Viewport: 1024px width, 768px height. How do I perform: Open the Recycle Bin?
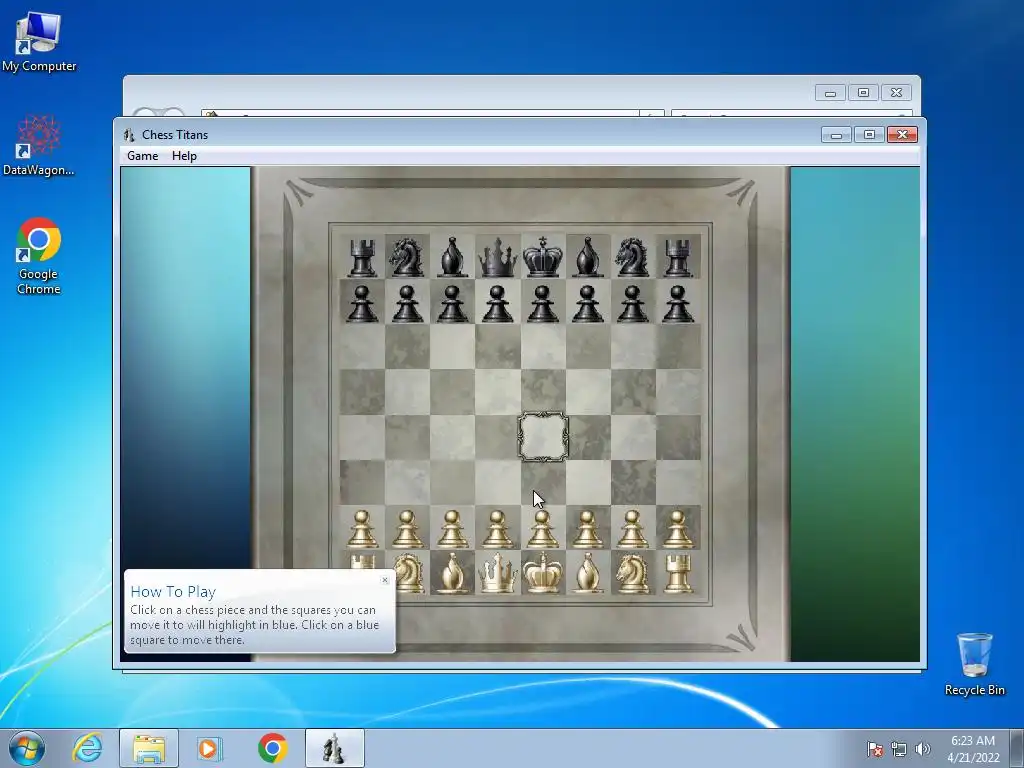[x=974, y=664]
